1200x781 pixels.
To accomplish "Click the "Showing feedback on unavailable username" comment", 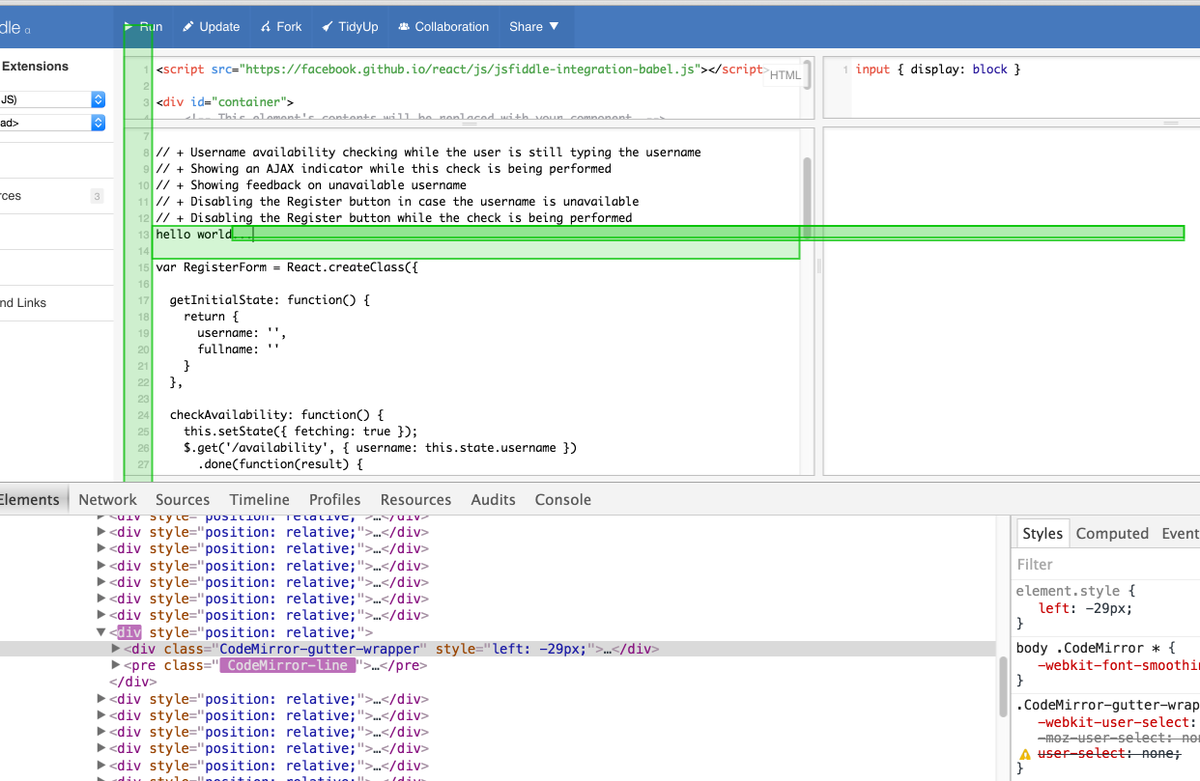I will coord(311,185).
